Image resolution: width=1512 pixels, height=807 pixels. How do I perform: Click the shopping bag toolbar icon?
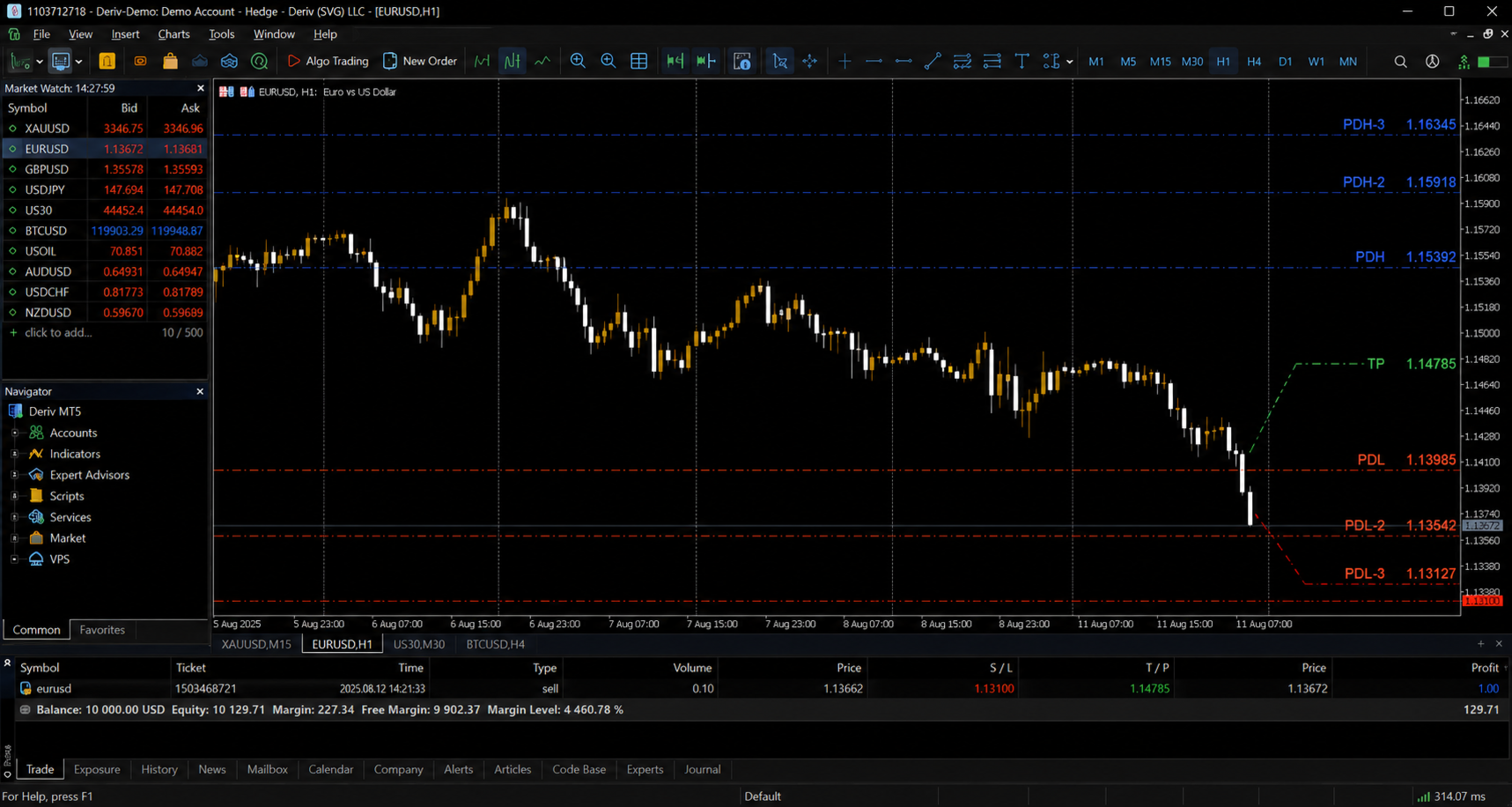tap(170, 62)
